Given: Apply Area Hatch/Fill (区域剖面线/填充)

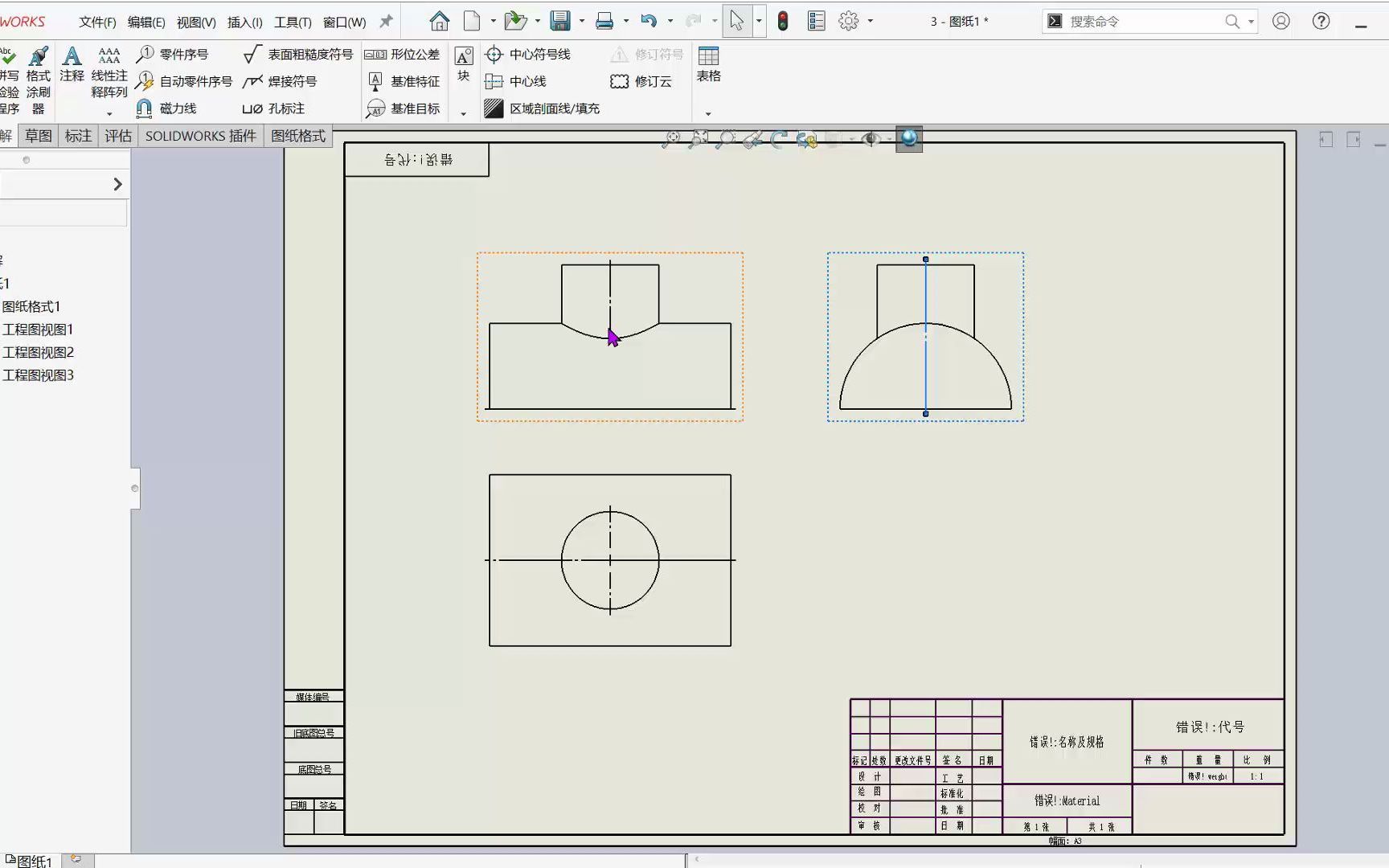Looking at the screenshot, I should (x=542, y=108).
